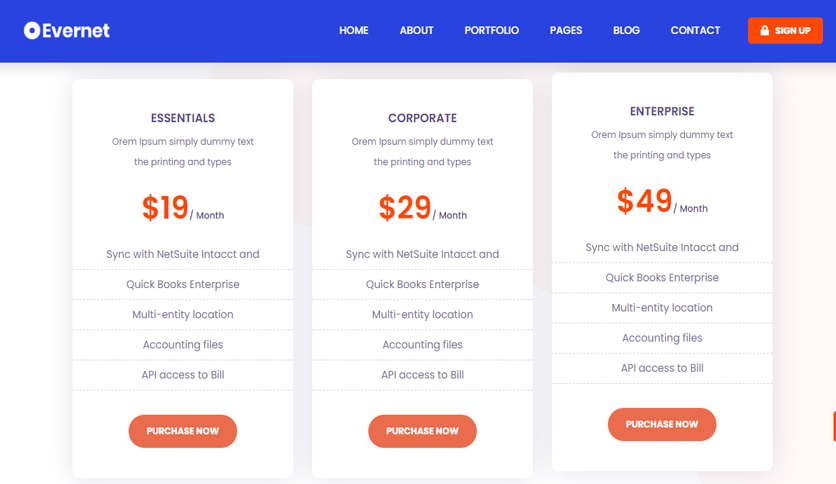Expand the Pages navigation menu
The image size is (836, 484).
tap(566, 30)
